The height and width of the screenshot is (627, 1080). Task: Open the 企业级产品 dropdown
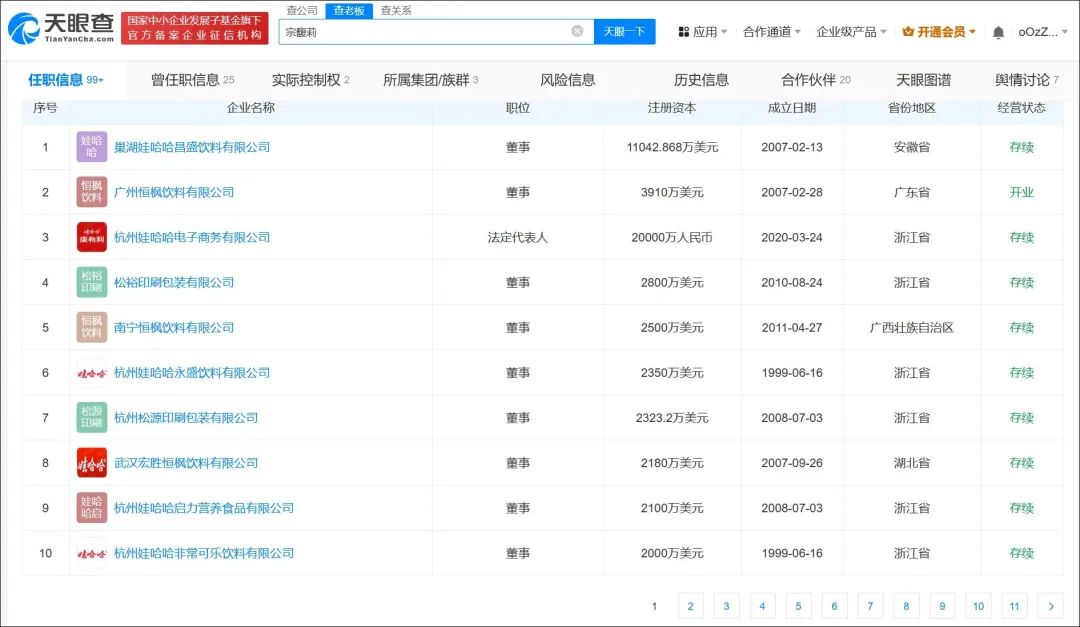click(x=851, y=32)
